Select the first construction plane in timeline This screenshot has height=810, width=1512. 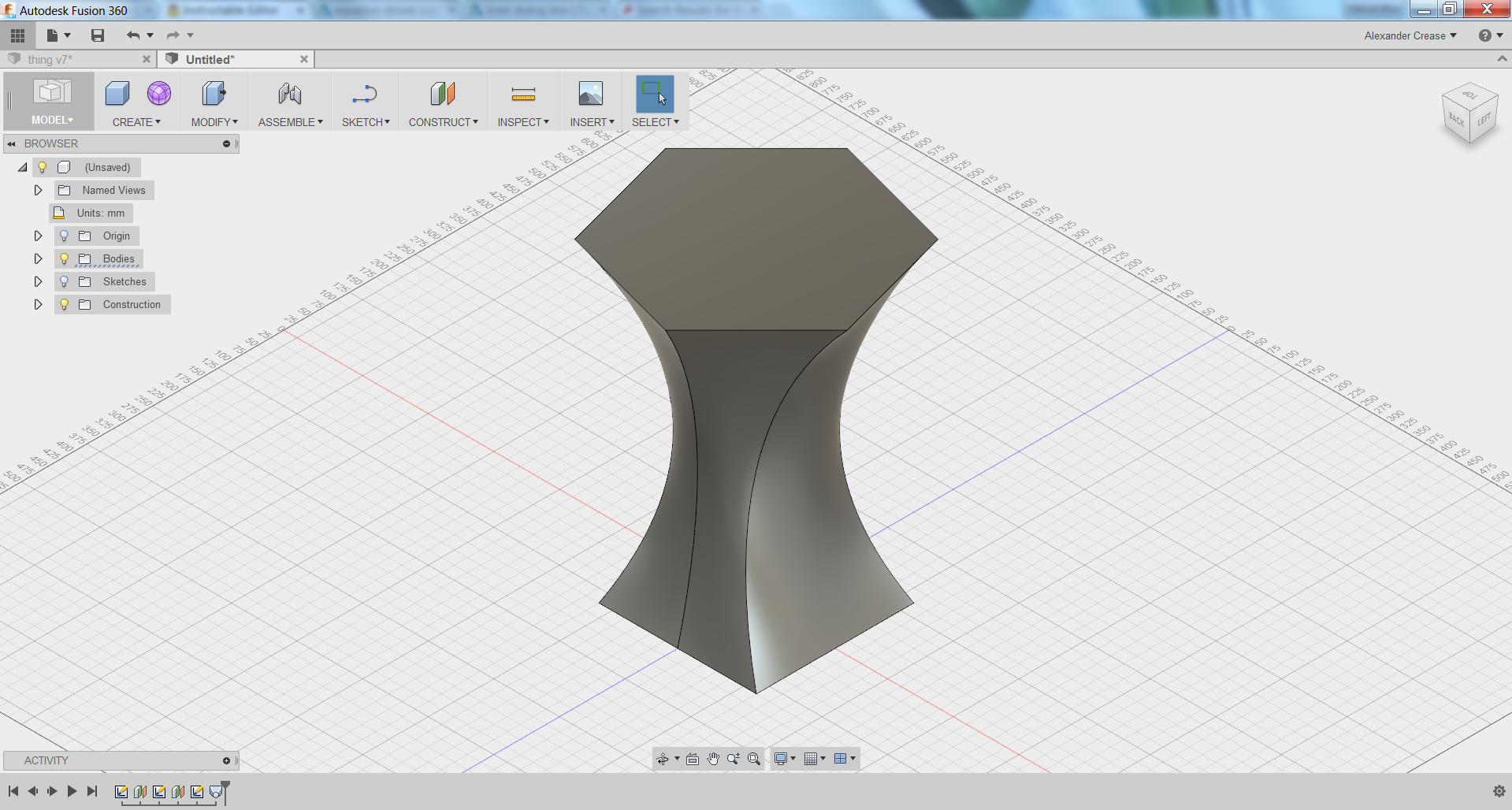140,792
